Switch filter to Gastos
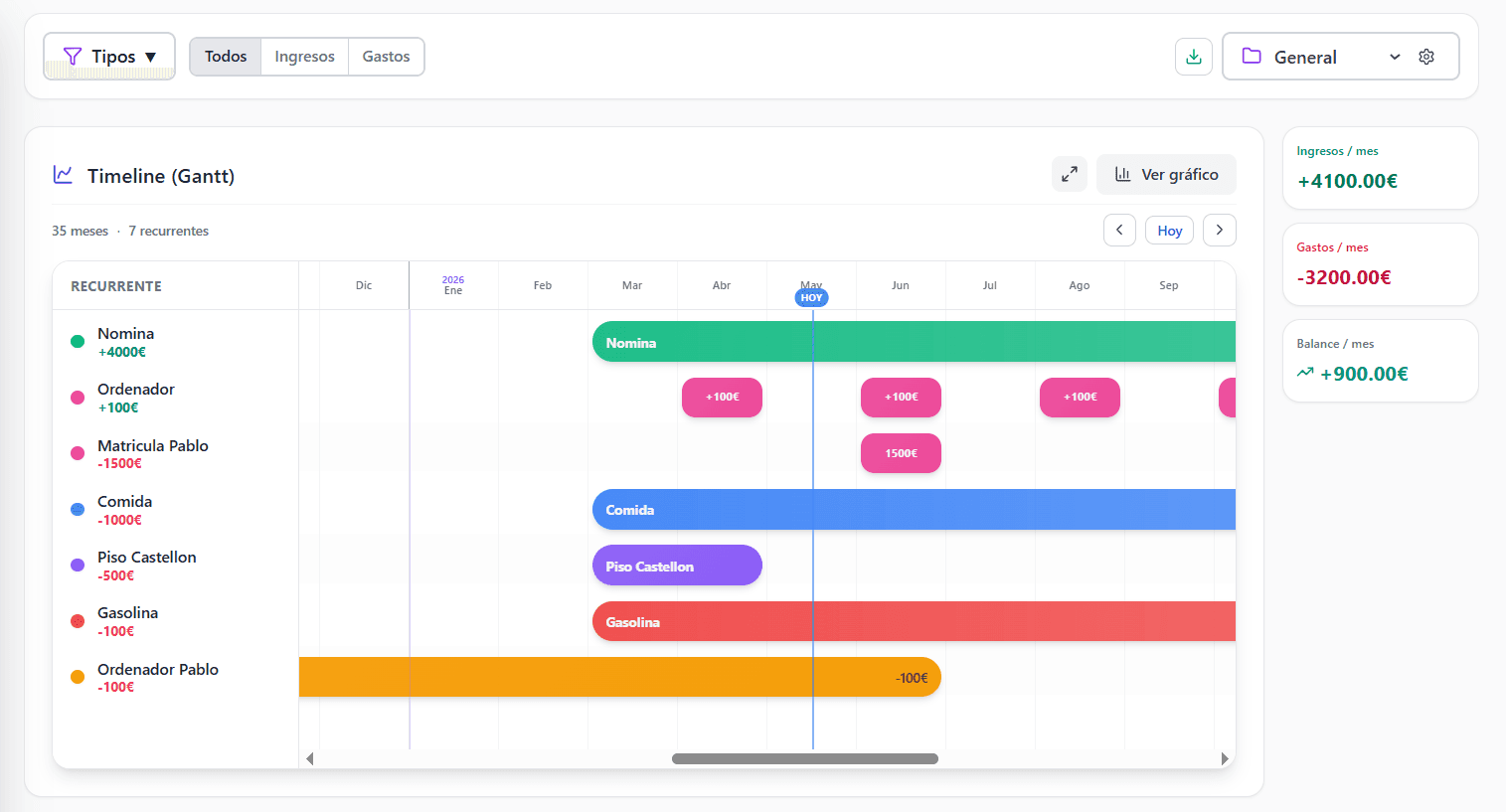This screenshot has height=812, width=1506. (386, 57)
